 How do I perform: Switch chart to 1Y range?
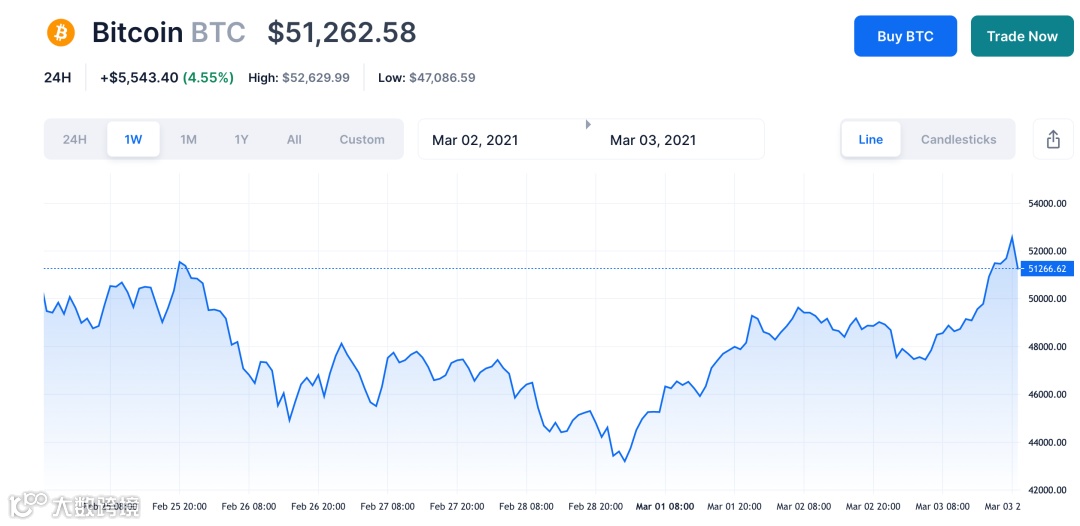pyautogui.click(x=241, y=140)
